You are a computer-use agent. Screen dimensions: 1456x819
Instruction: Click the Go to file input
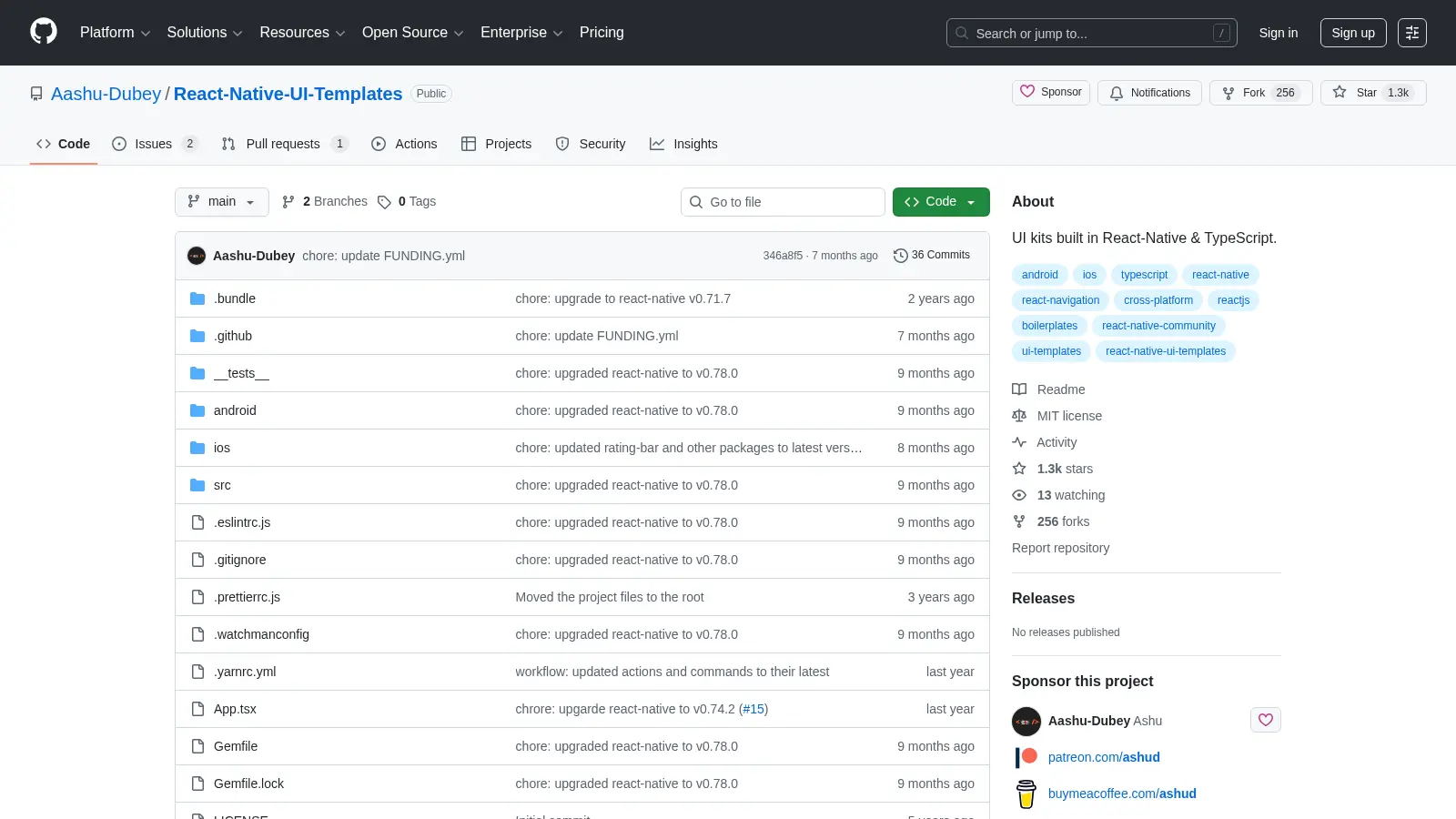tap(783, 202)
